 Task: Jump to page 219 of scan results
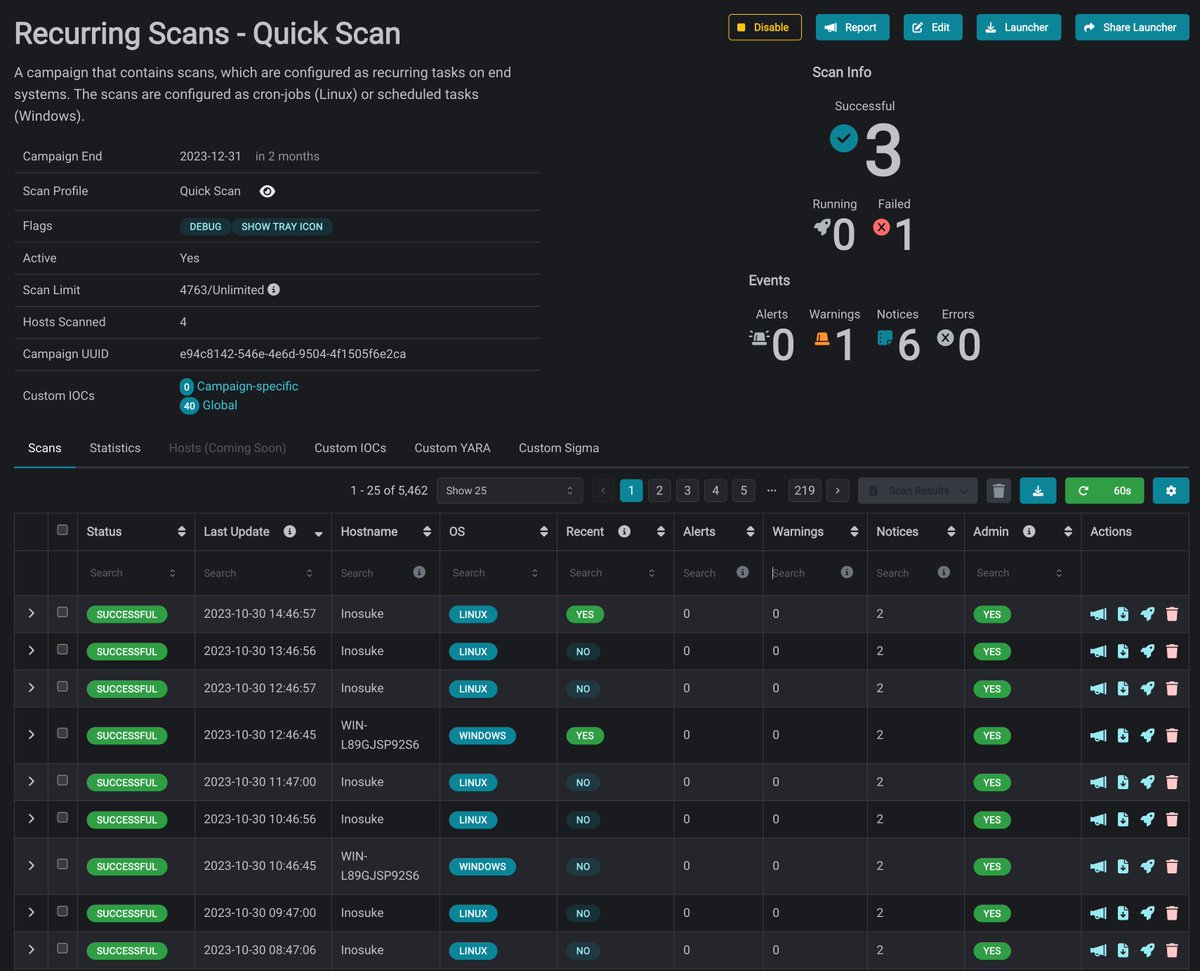click(804, 490)
